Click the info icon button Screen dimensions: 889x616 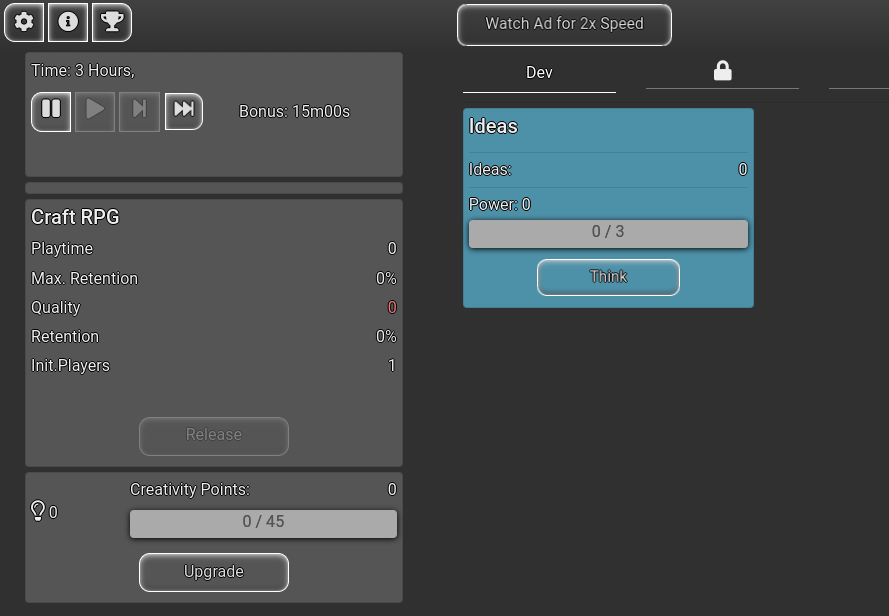coord(68,22)
